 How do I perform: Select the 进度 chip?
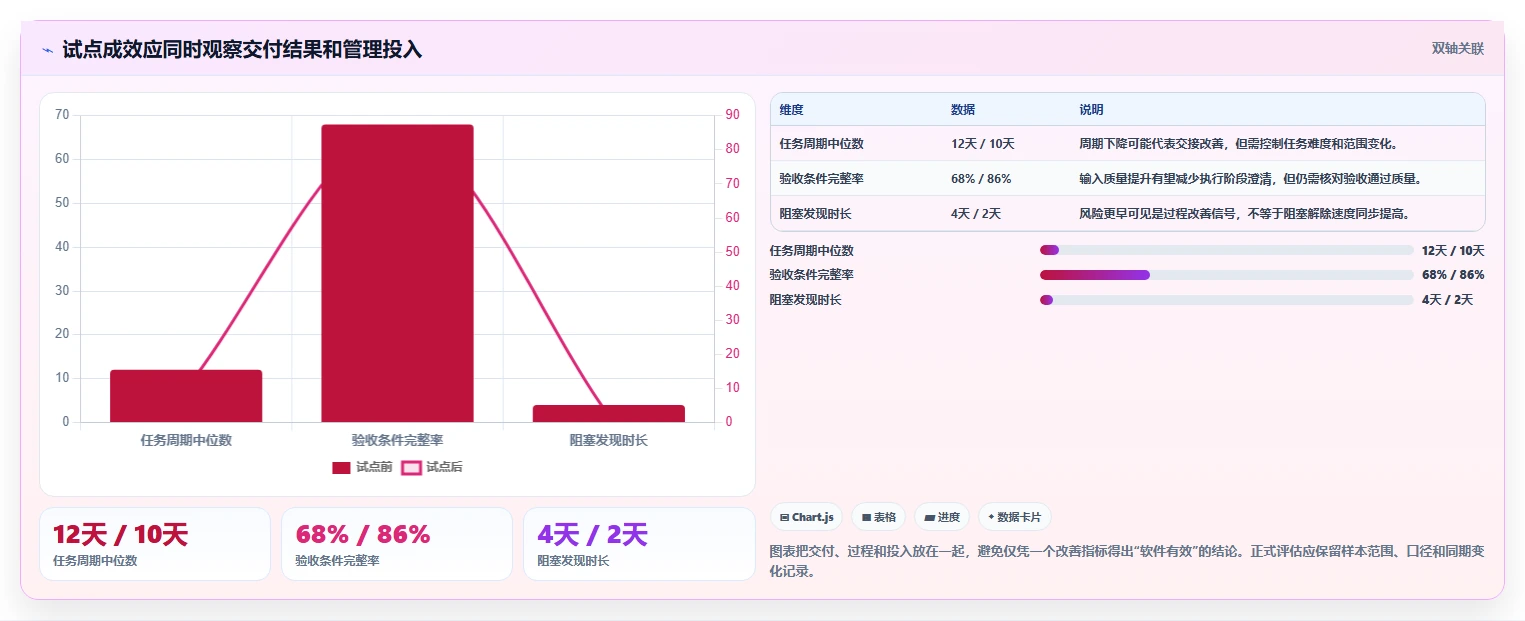click(942, 517)
